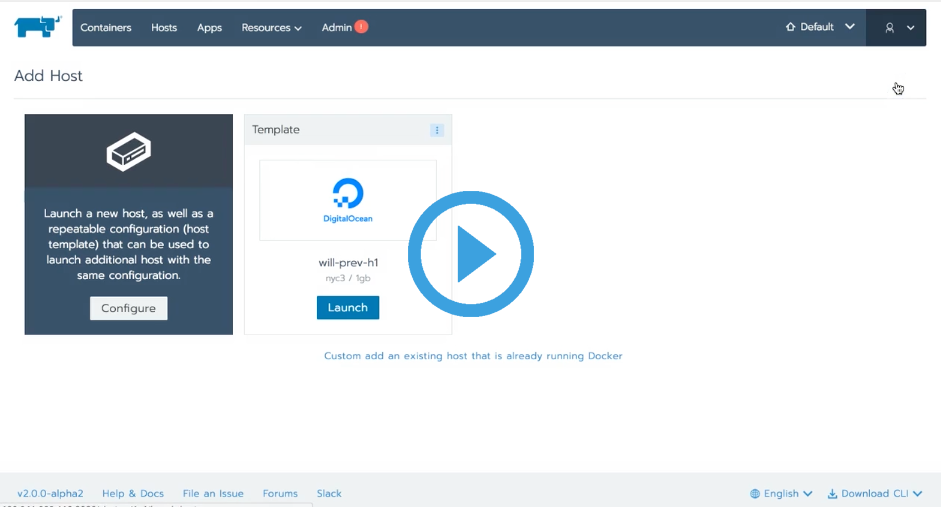This screenshot has width=941, height=507.
Task: Expand the Resources dropdown menu
Action: tap(271, 28)
